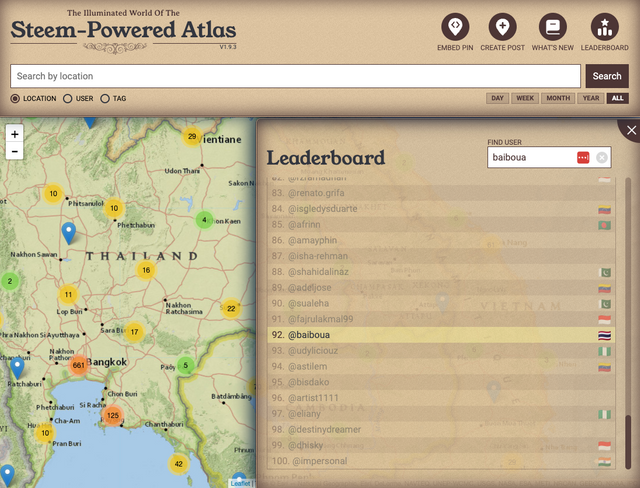Open the green 4 cluster near Khon Kaen
The width and height of the screenshot is (640, 488).
point(204,220)
